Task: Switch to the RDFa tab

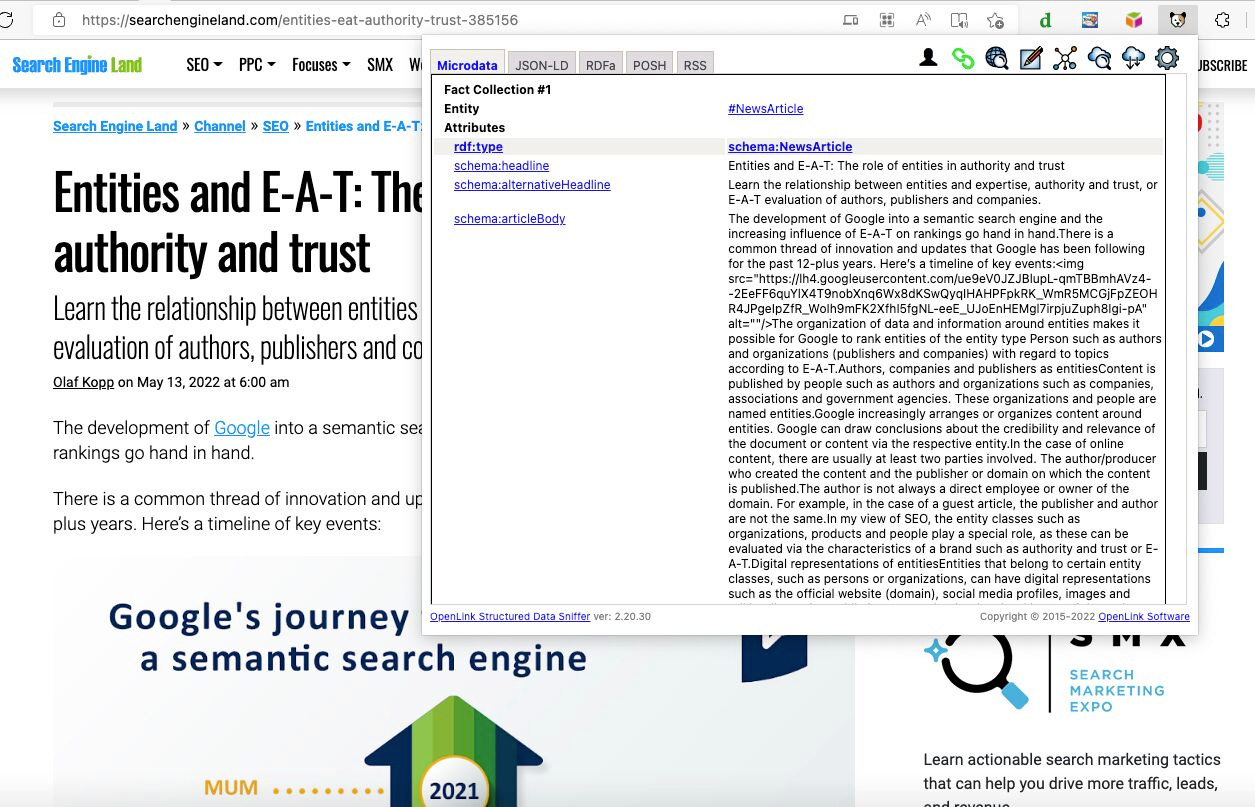Action: pyautogui.click(x=601, y=65)
